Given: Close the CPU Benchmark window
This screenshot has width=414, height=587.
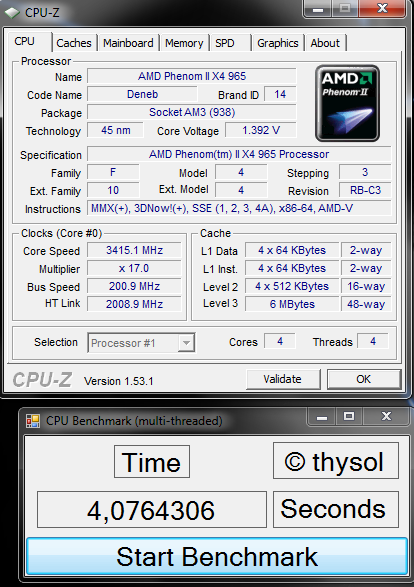Looking at the screenshot, I should tap(386, 416).
